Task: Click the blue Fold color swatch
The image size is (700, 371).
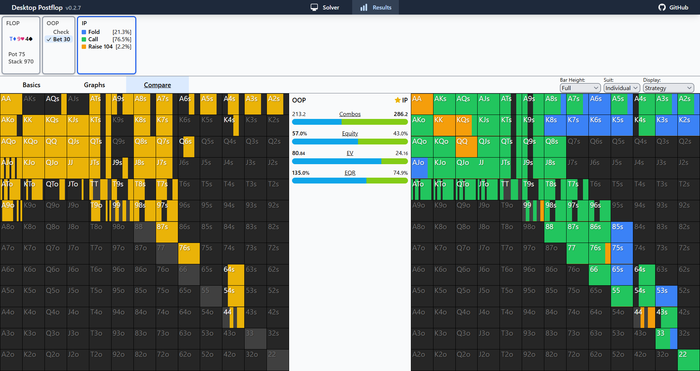Action: [84, 32]
